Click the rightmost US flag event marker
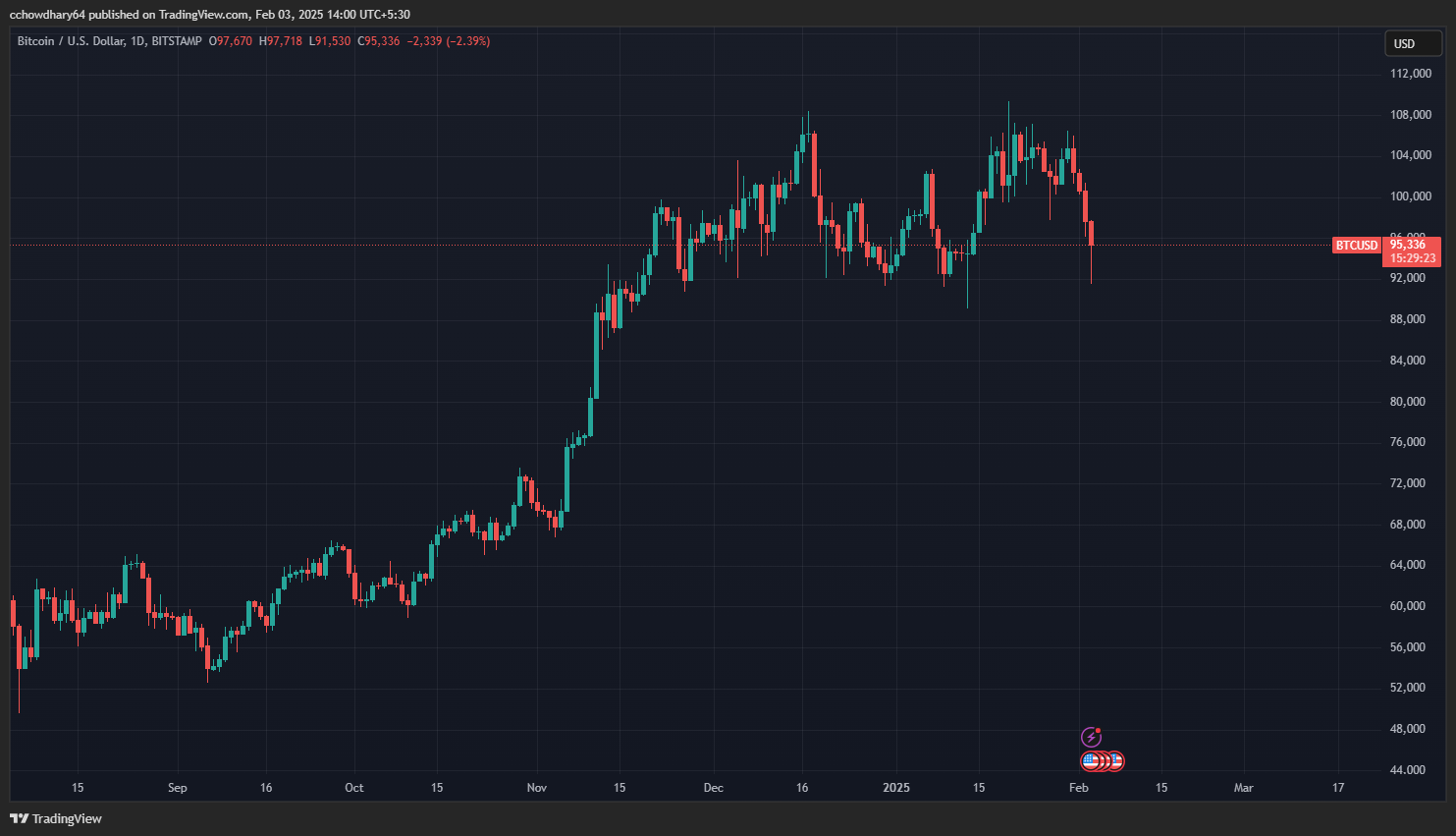The width and height of the screenshot is (1456, 836). tap(1117, 761)
